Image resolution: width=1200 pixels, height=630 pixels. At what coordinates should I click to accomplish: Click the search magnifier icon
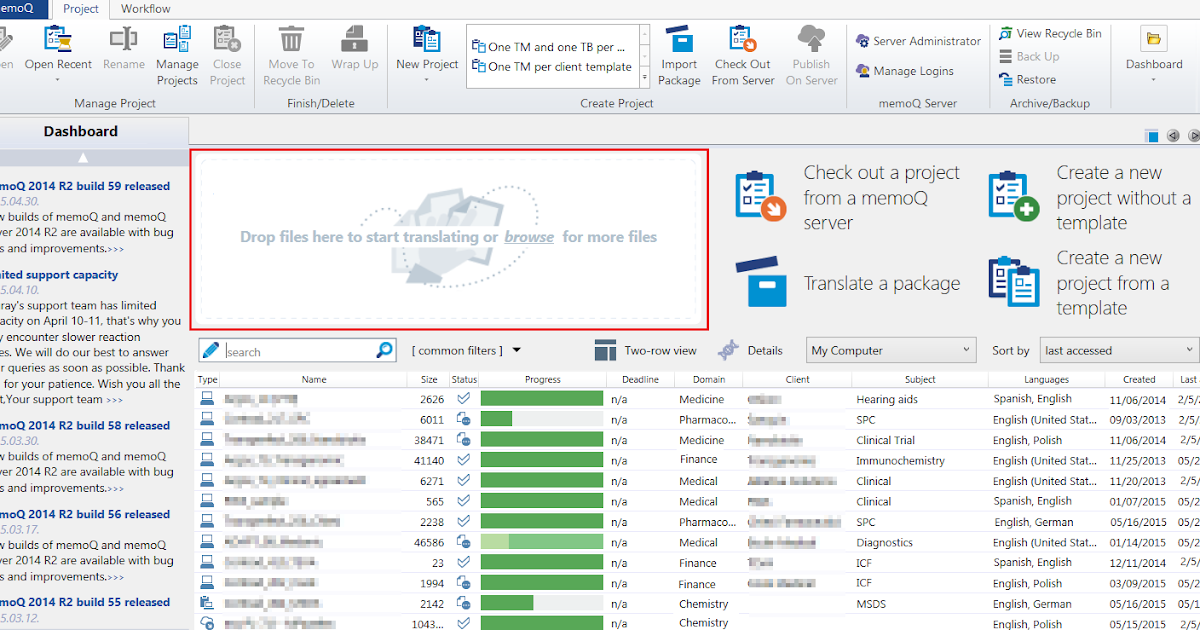tap(385, 350)
